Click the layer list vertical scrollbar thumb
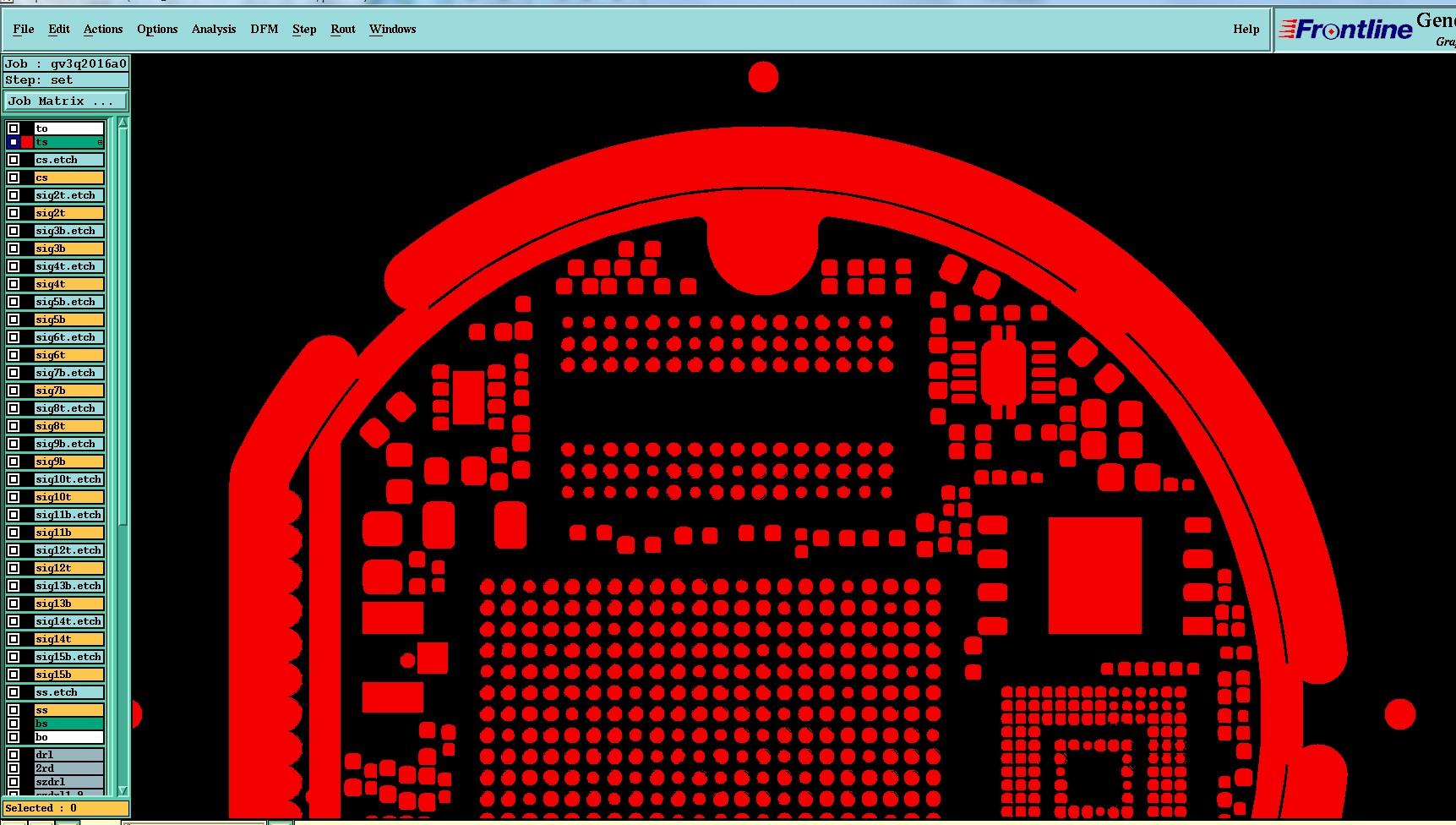The height and width of the screenshot is (825, 1456). (x=123, y=325)
